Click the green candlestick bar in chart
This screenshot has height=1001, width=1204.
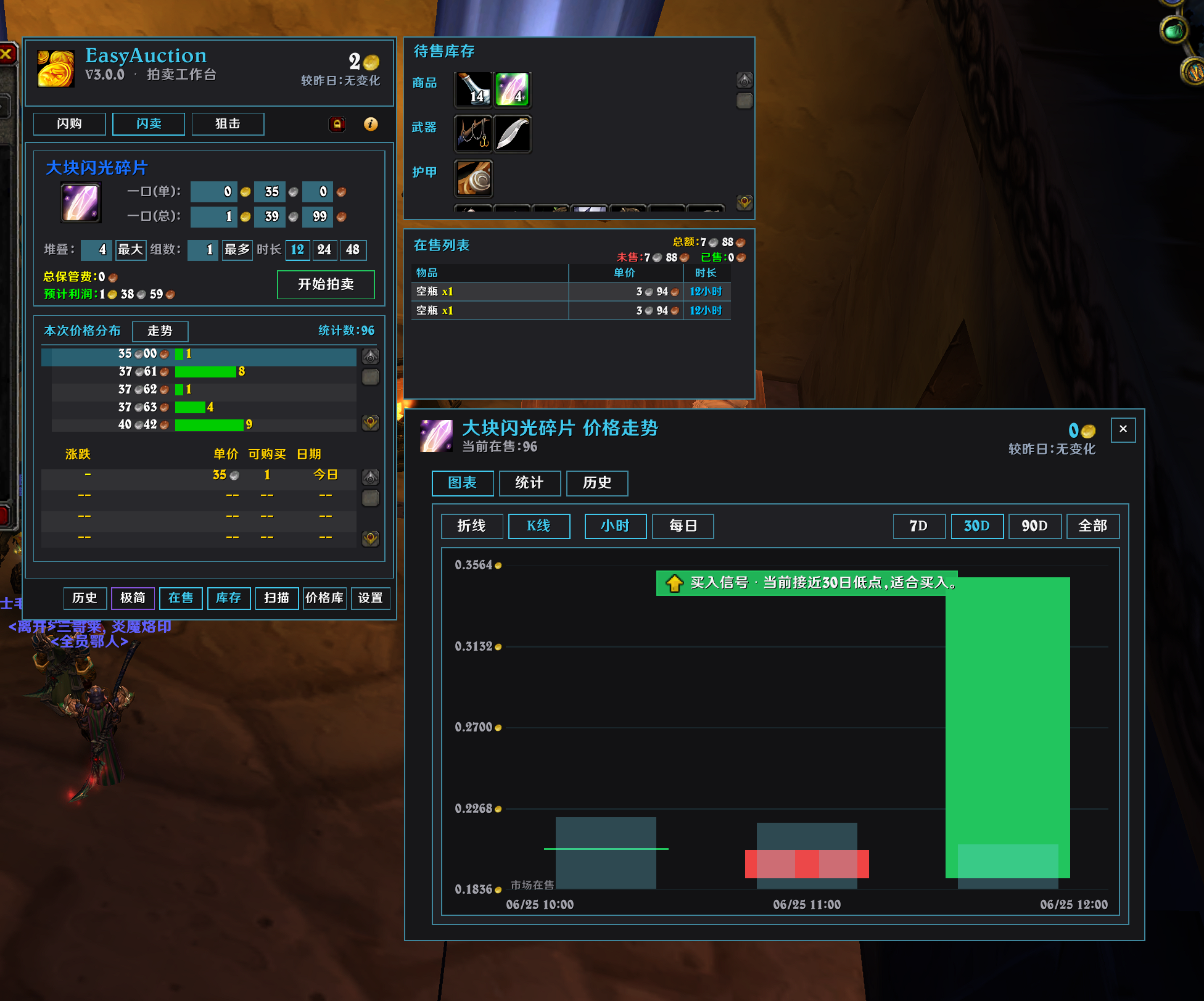[x=1007, y=727]
